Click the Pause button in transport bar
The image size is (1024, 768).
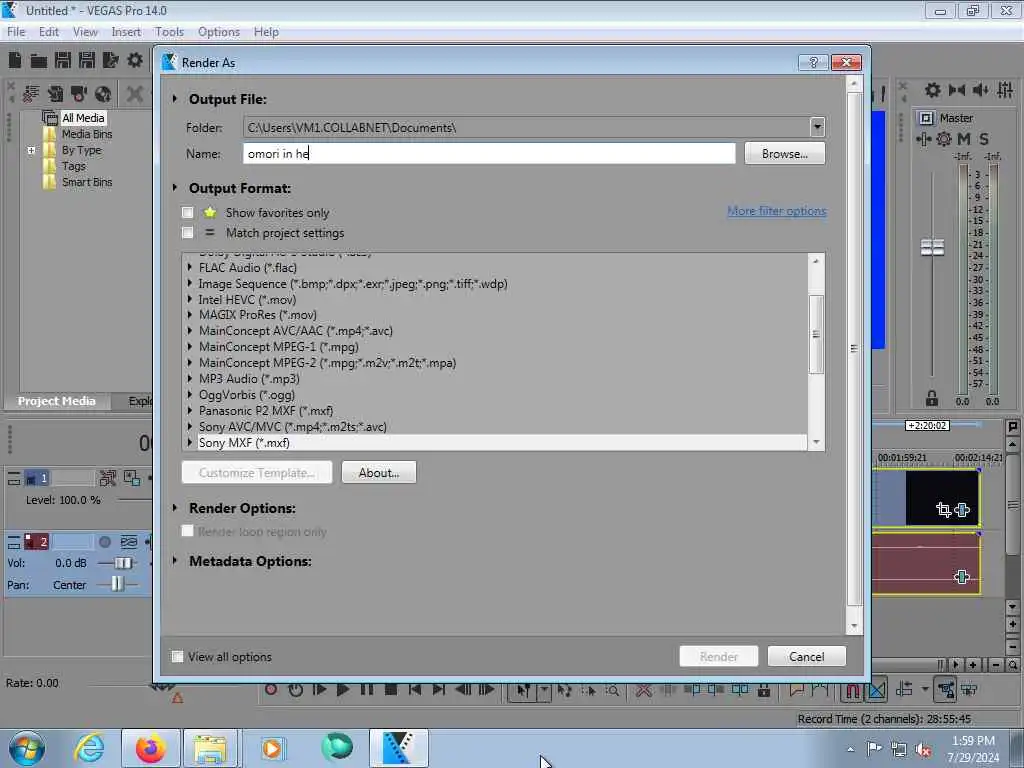(x=367, y=690)
